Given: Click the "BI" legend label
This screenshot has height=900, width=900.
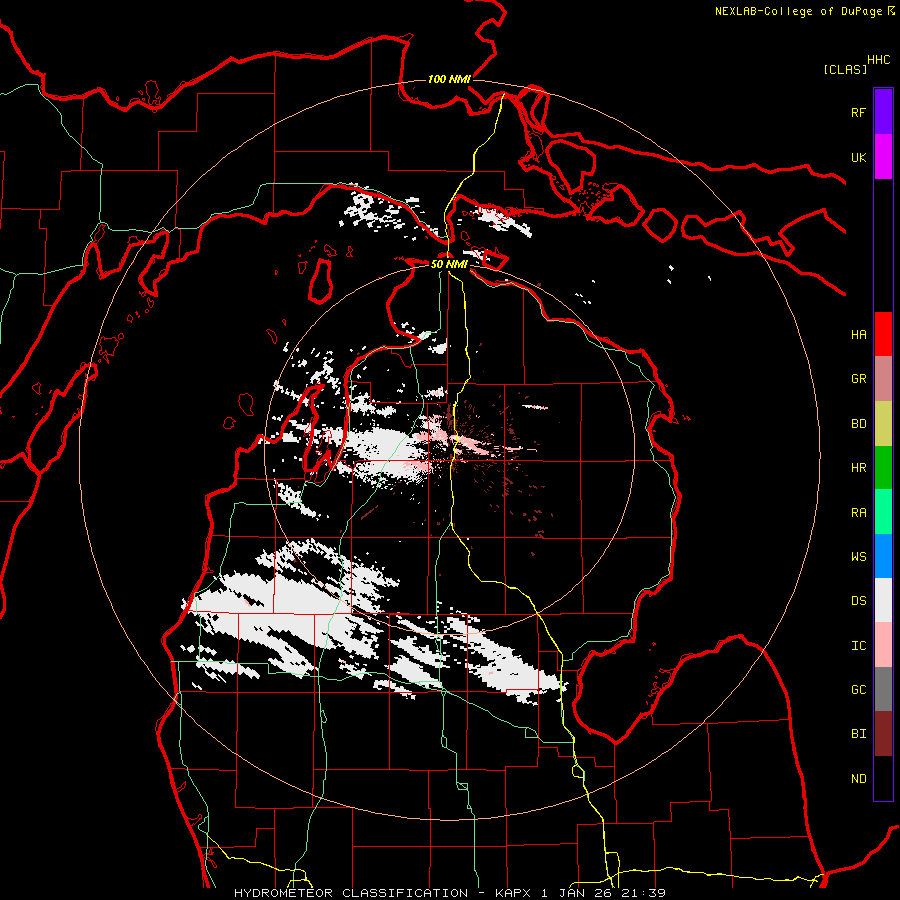Looking at the screenshot, I should (x=858, y=734).
